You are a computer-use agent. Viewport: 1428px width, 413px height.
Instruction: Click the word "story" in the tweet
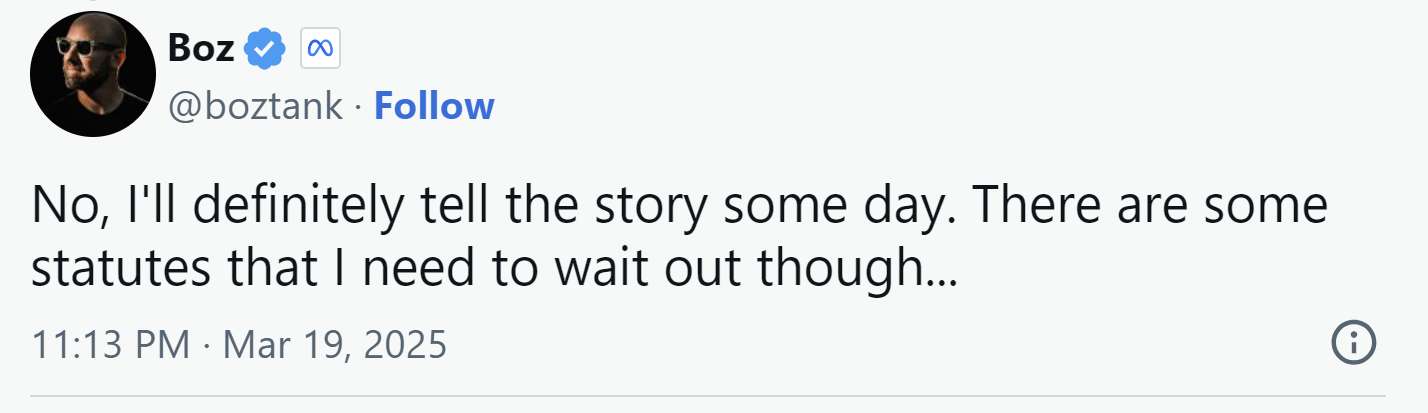click(x=662, y=206)
